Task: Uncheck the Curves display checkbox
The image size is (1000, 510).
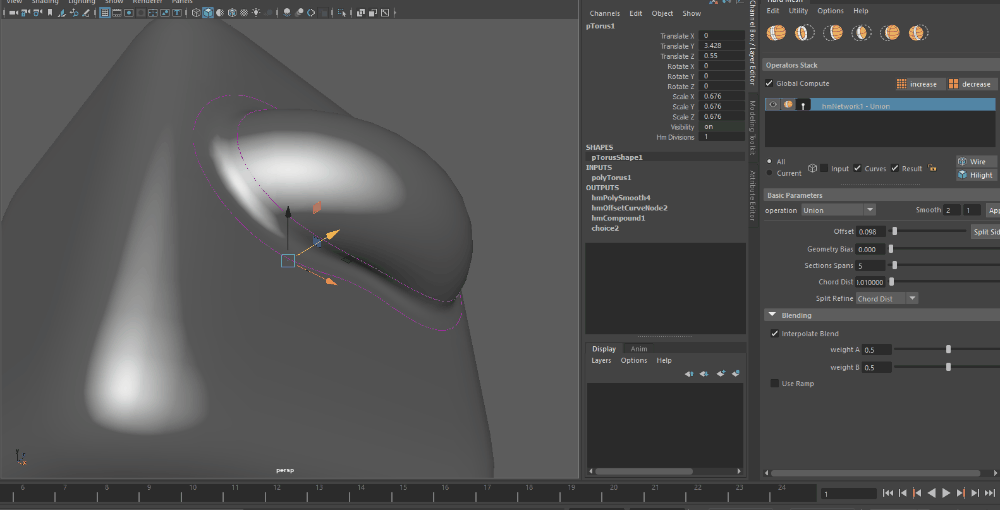Action: [x=858, y=168]
